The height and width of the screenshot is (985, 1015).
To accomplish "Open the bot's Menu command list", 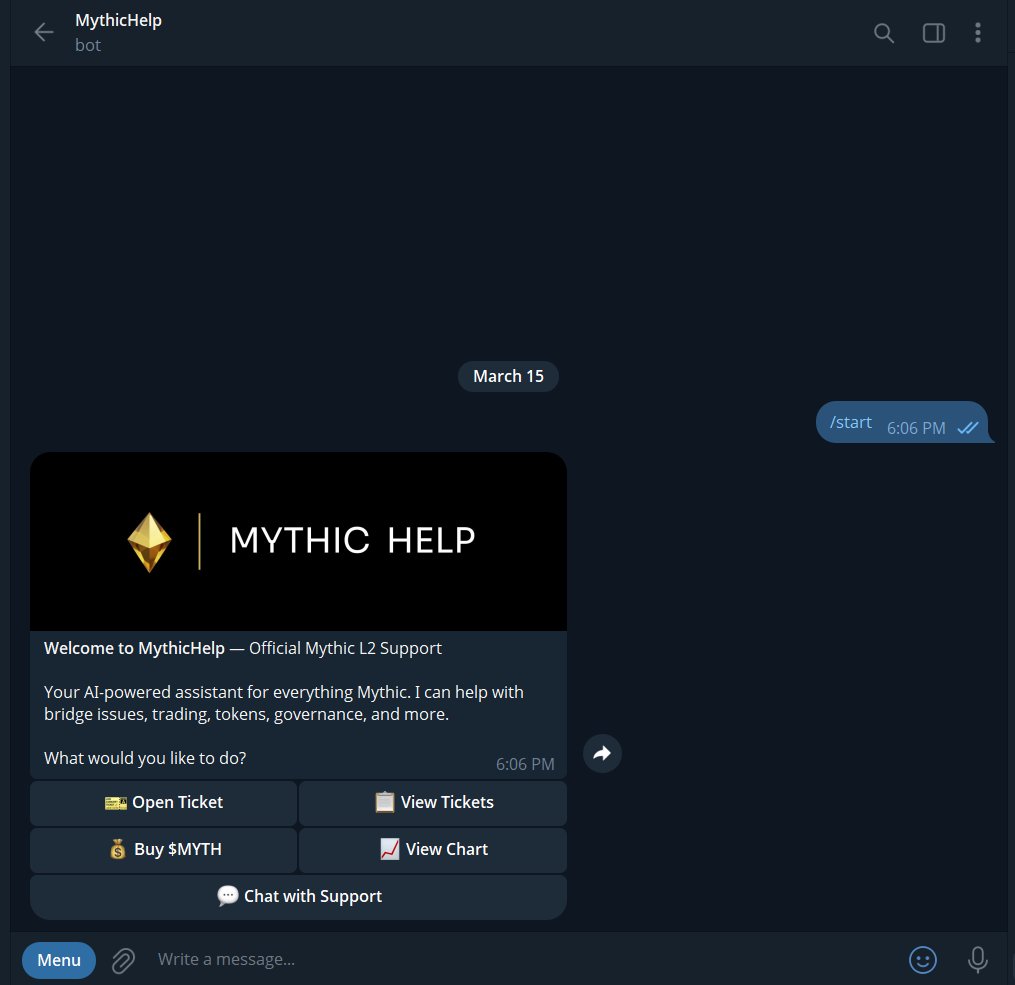I will (58, 959).
